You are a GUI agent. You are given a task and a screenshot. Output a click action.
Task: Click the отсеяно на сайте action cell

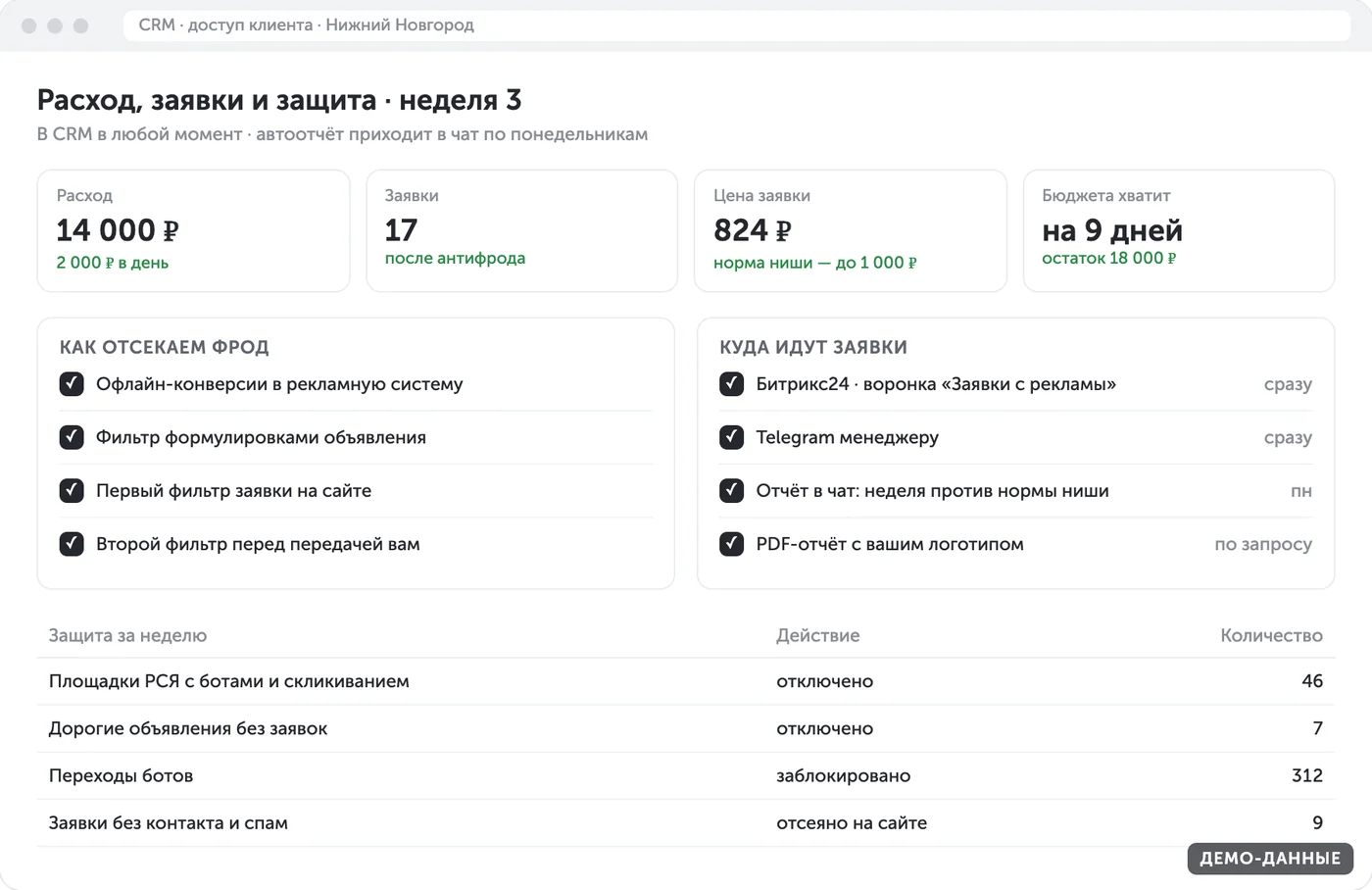coord(852,822)
